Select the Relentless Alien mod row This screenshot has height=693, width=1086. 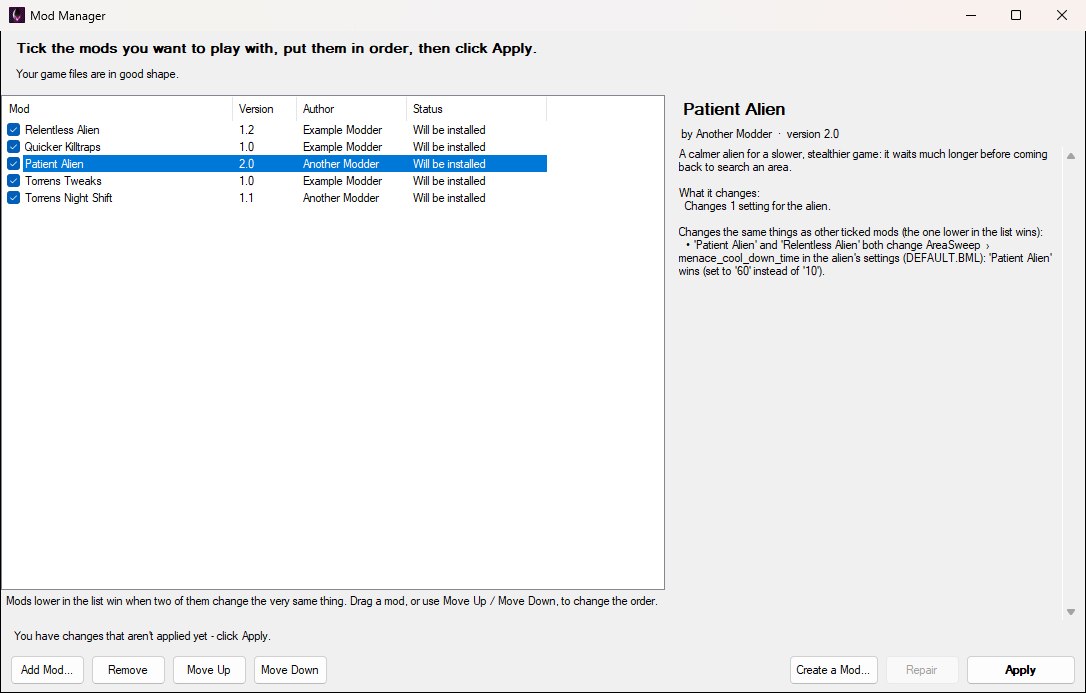pos(274,129)
